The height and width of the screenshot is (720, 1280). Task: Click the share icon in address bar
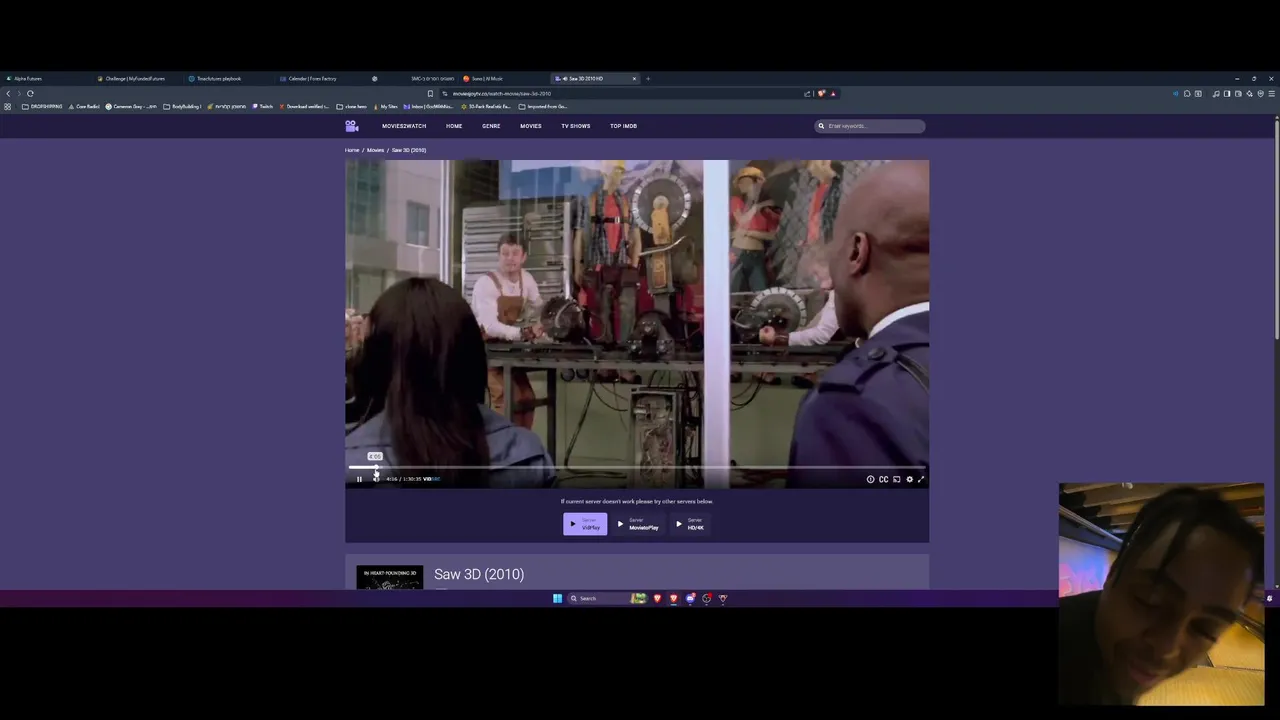coord(807,94)
